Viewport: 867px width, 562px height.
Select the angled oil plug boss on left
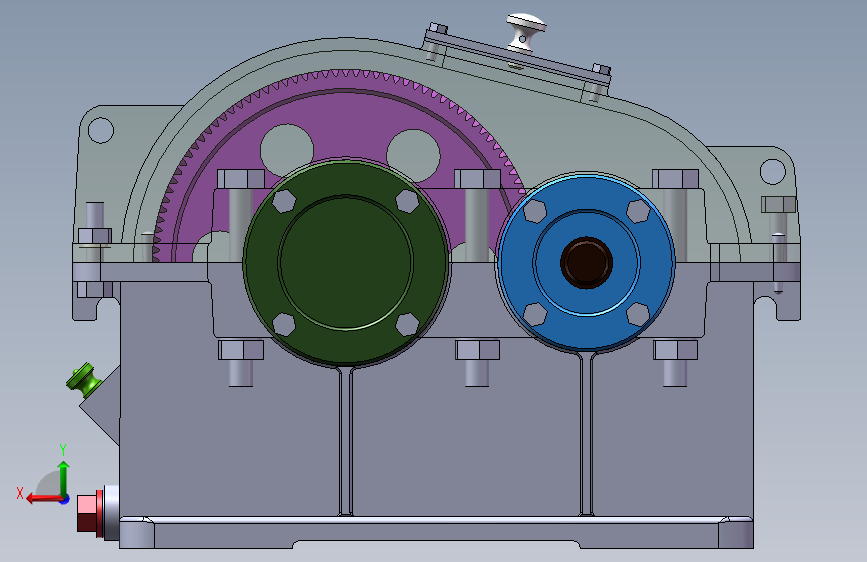point(103,405)
